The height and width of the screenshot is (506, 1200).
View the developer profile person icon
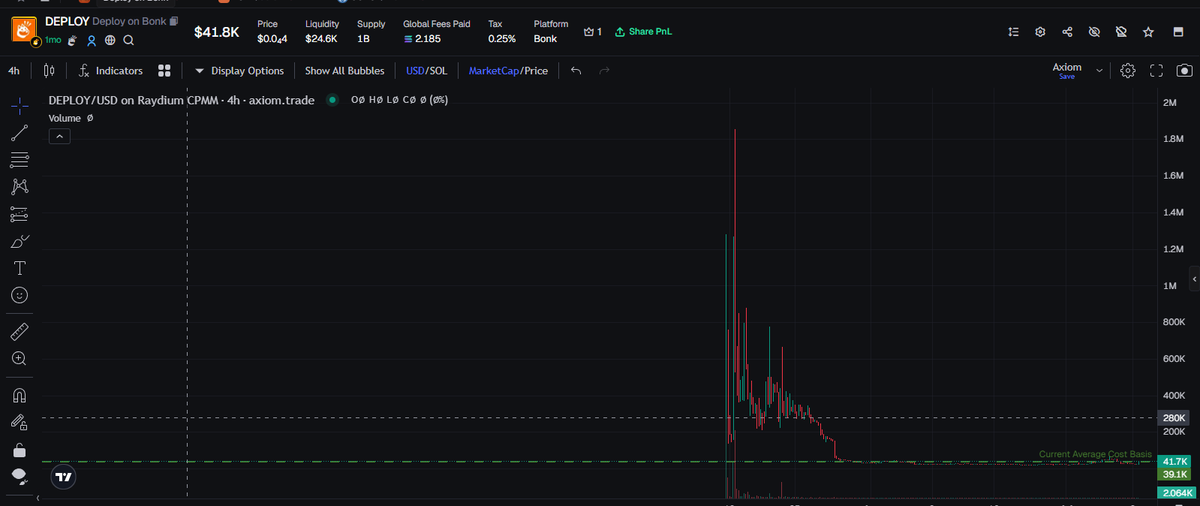[91, 41]
